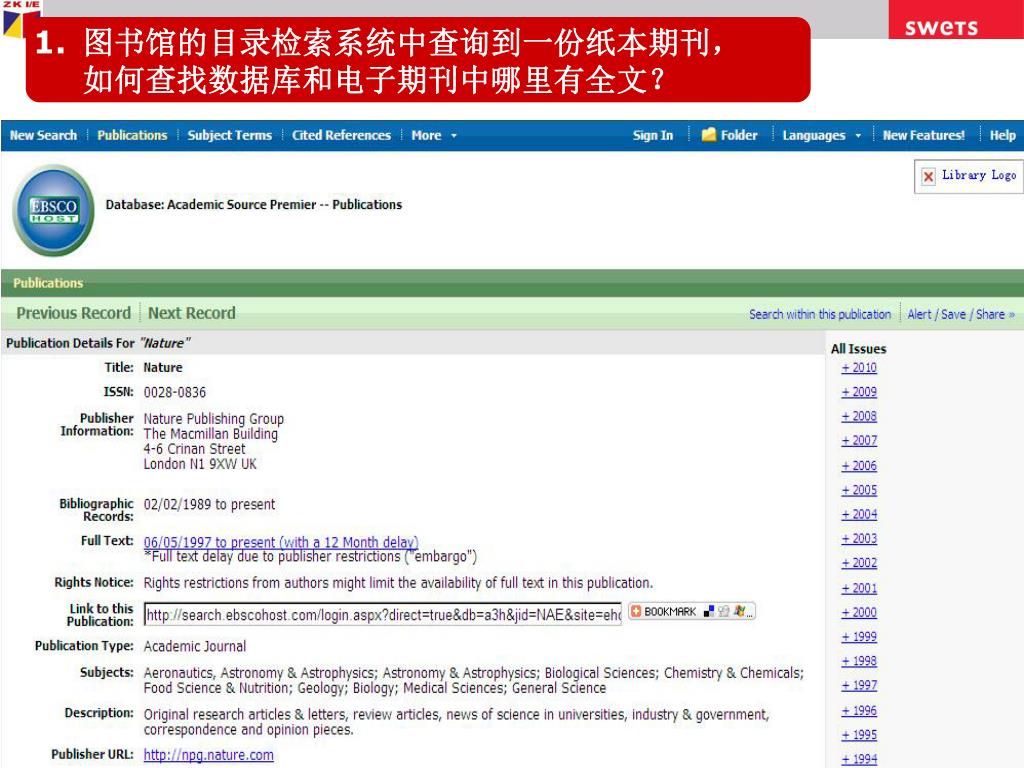Expand the 2005 issues list

click(859, 490)
